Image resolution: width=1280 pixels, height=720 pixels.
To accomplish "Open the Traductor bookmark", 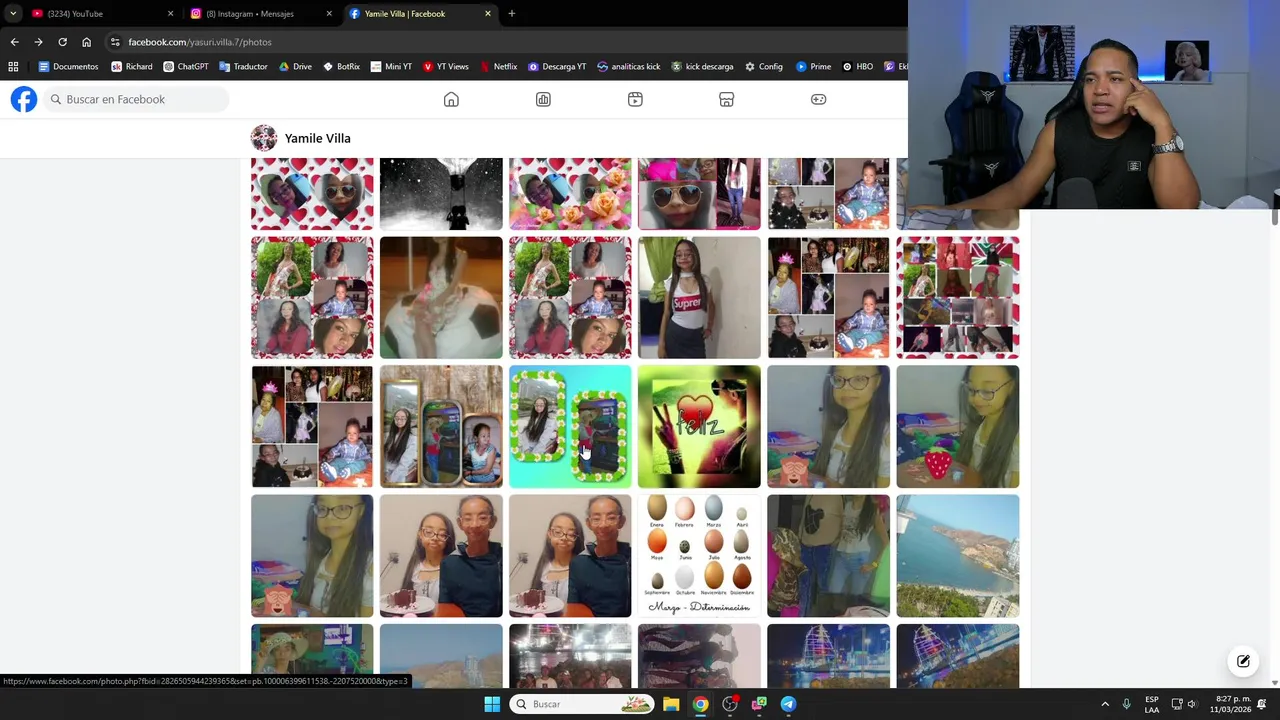I will [243, 67].
